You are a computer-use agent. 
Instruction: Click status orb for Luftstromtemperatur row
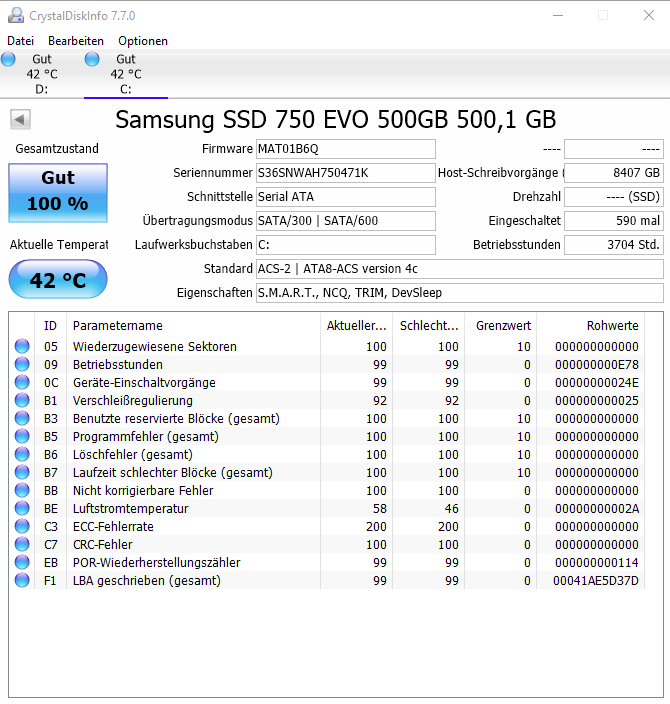22,508
